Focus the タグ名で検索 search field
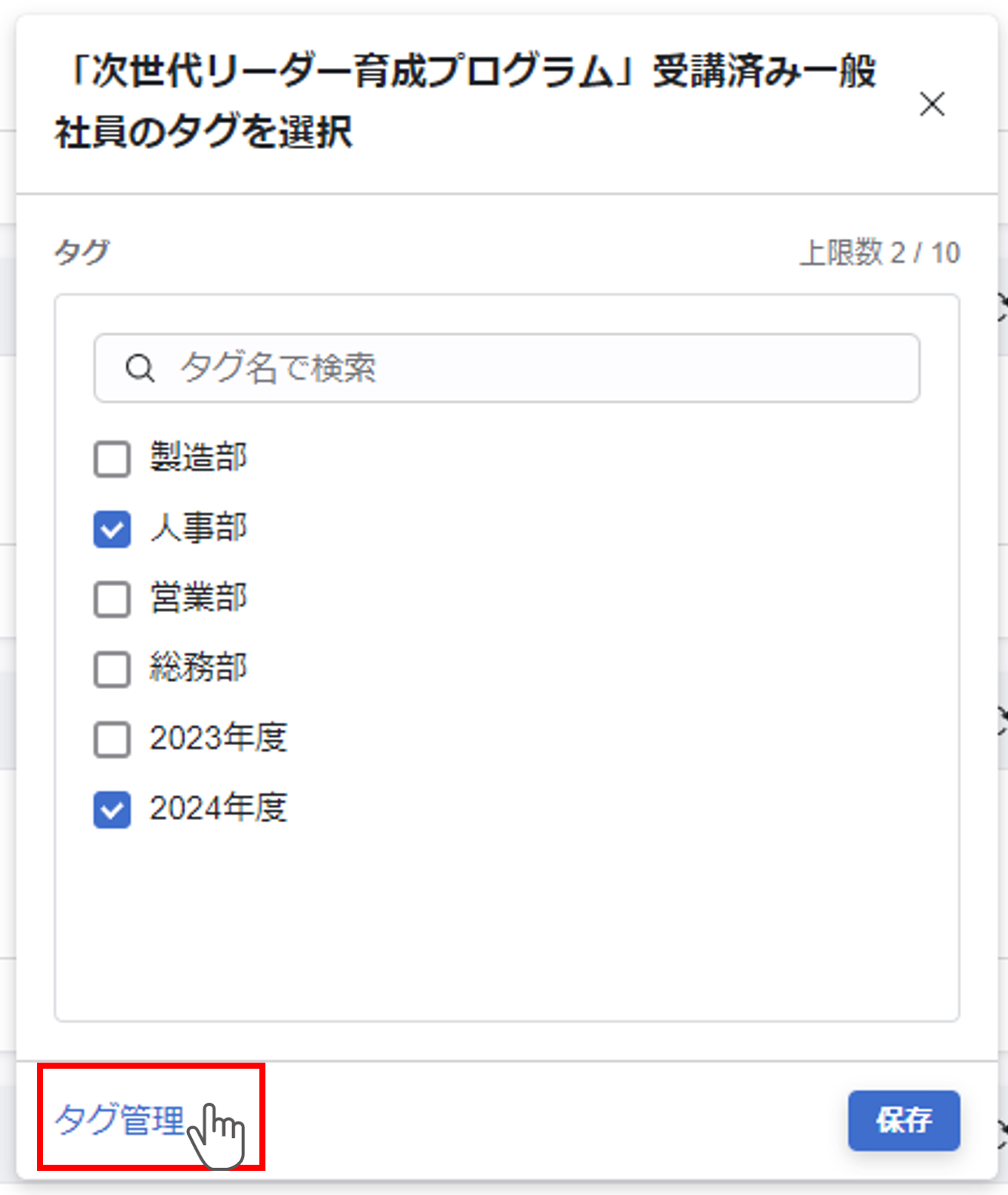Screen dimensions: 1008x1195 click(529, 368)
